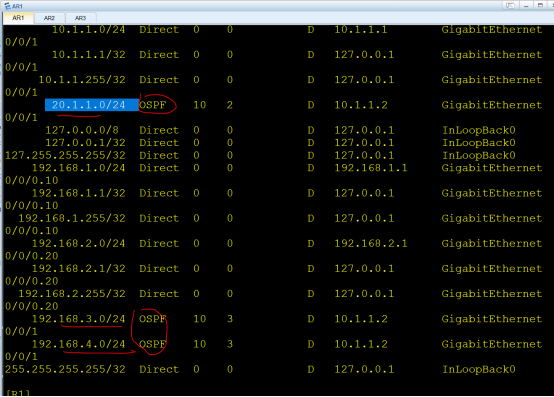Select the highlighted 20.1.1.0/24 route entry
Image resolution: width=554 pixels, height=397 pixels.
92,105
